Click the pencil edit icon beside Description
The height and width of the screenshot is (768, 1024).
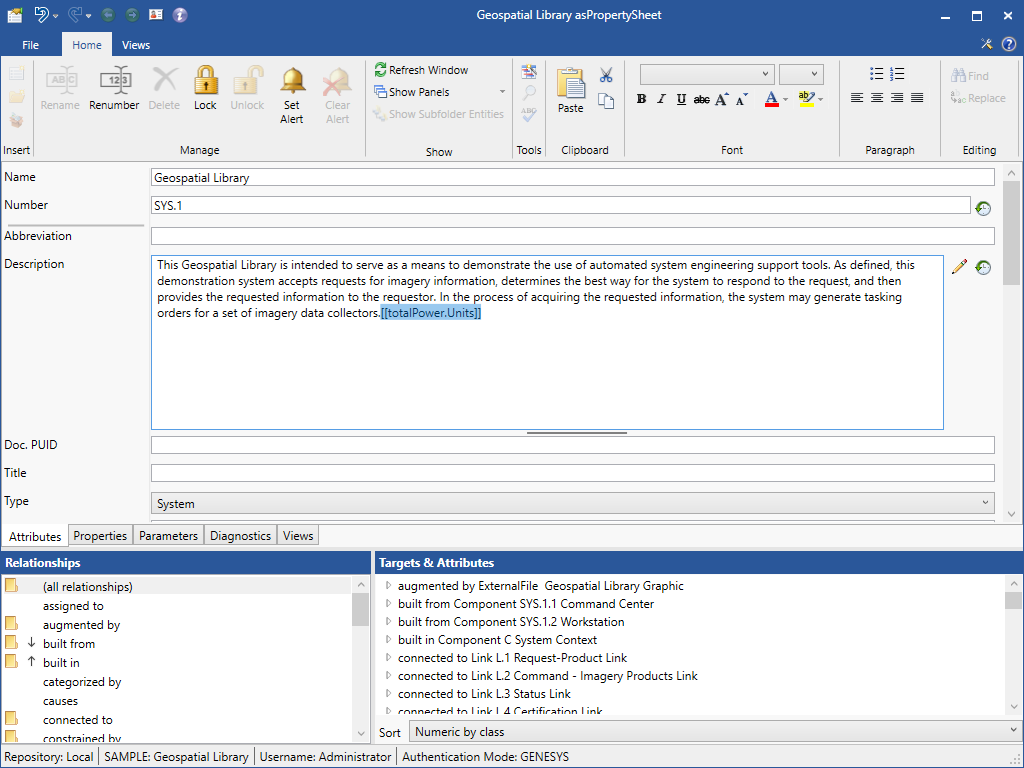coord(960,267)
